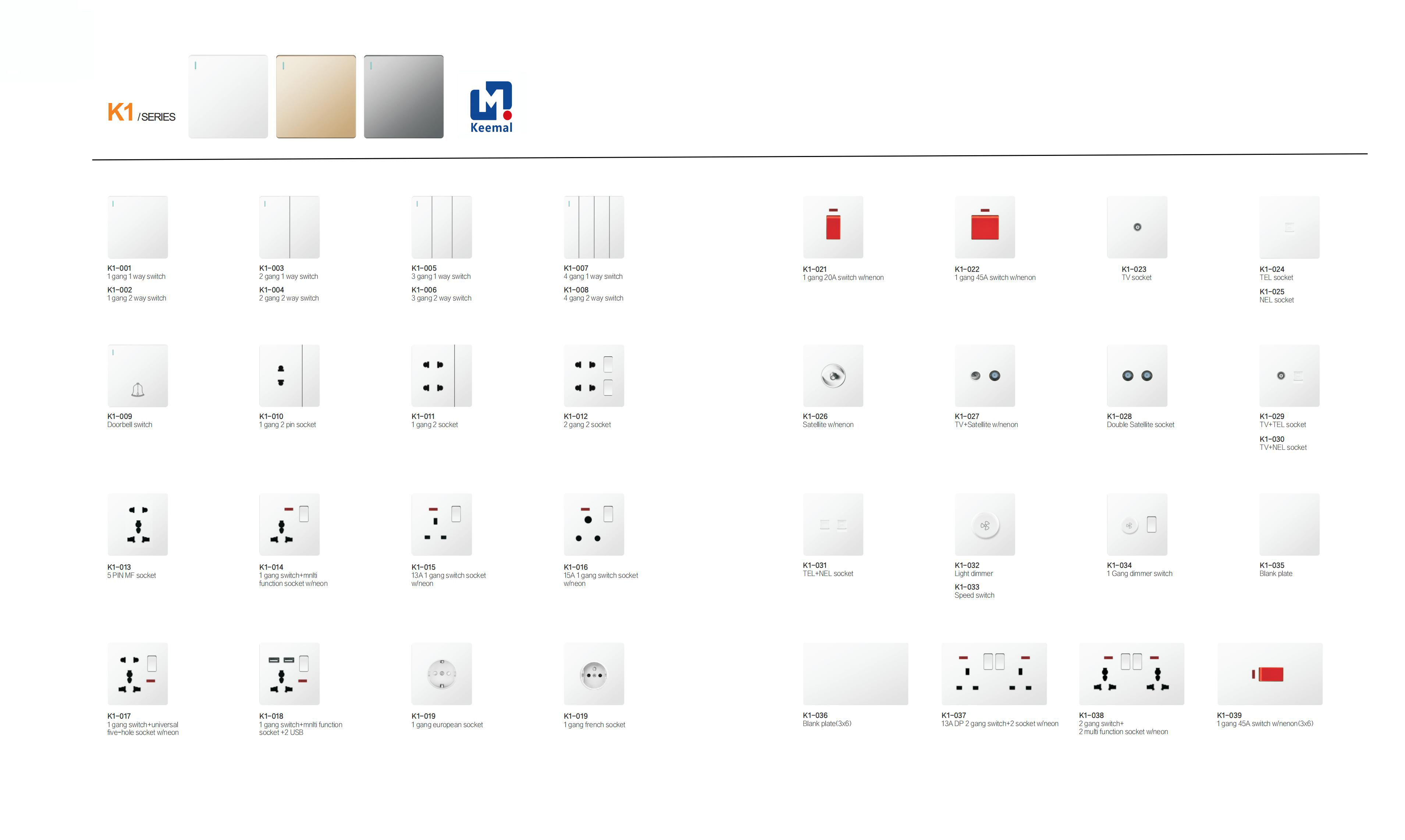Open the K1-038 double multi function socket image

(1132, 674)
